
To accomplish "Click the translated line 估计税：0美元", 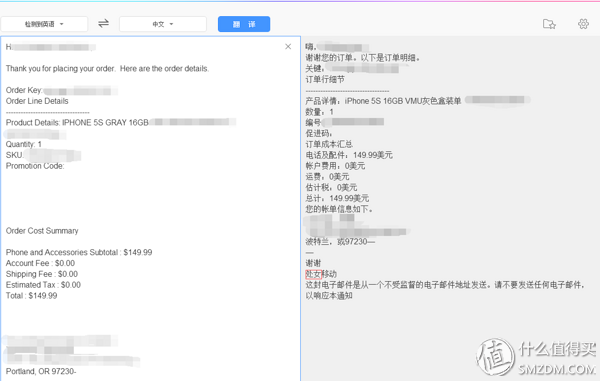I will (331, 187).
